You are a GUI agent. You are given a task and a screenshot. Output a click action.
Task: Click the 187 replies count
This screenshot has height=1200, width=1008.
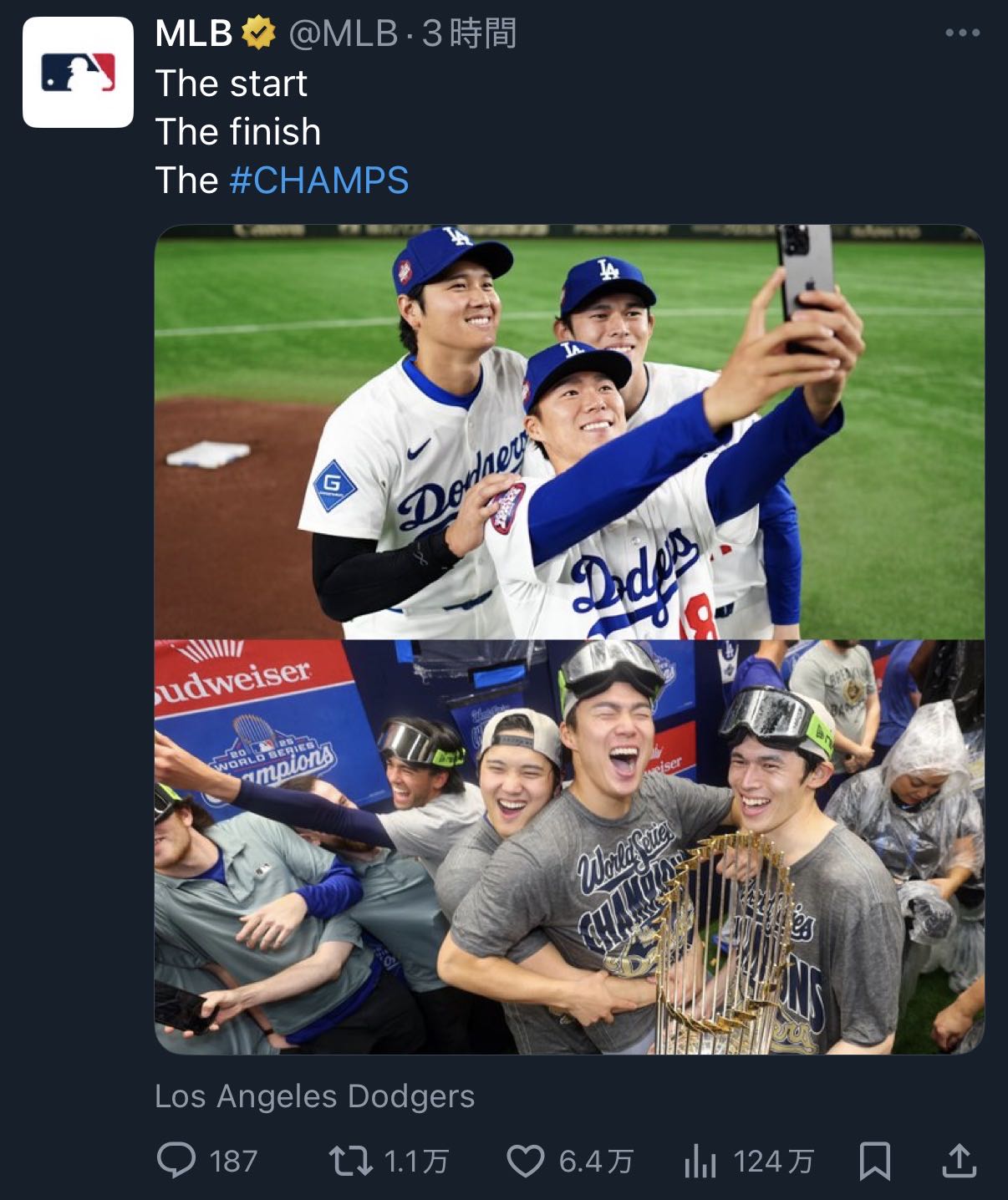(233, 1161)
